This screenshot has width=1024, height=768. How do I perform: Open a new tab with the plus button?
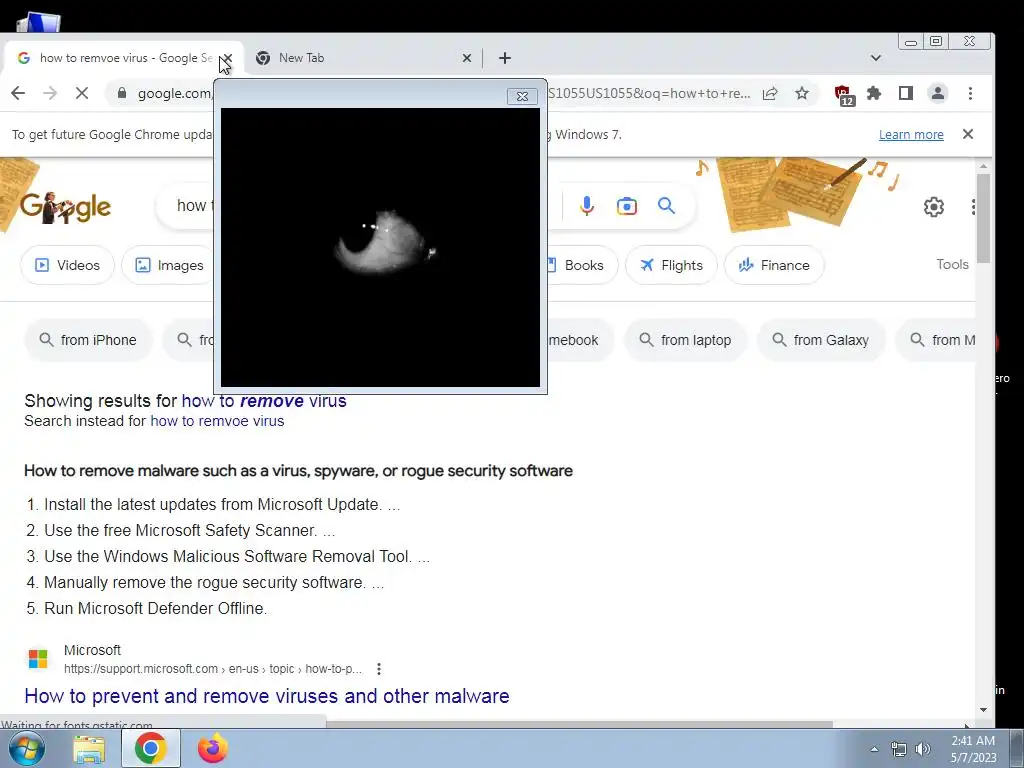point(505,58)
